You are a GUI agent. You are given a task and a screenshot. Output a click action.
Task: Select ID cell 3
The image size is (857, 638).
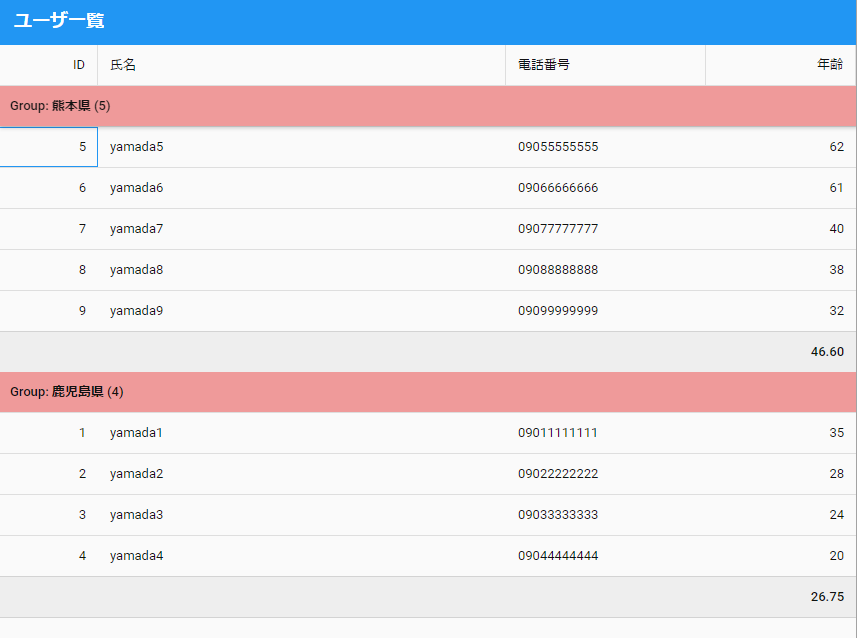49,515
